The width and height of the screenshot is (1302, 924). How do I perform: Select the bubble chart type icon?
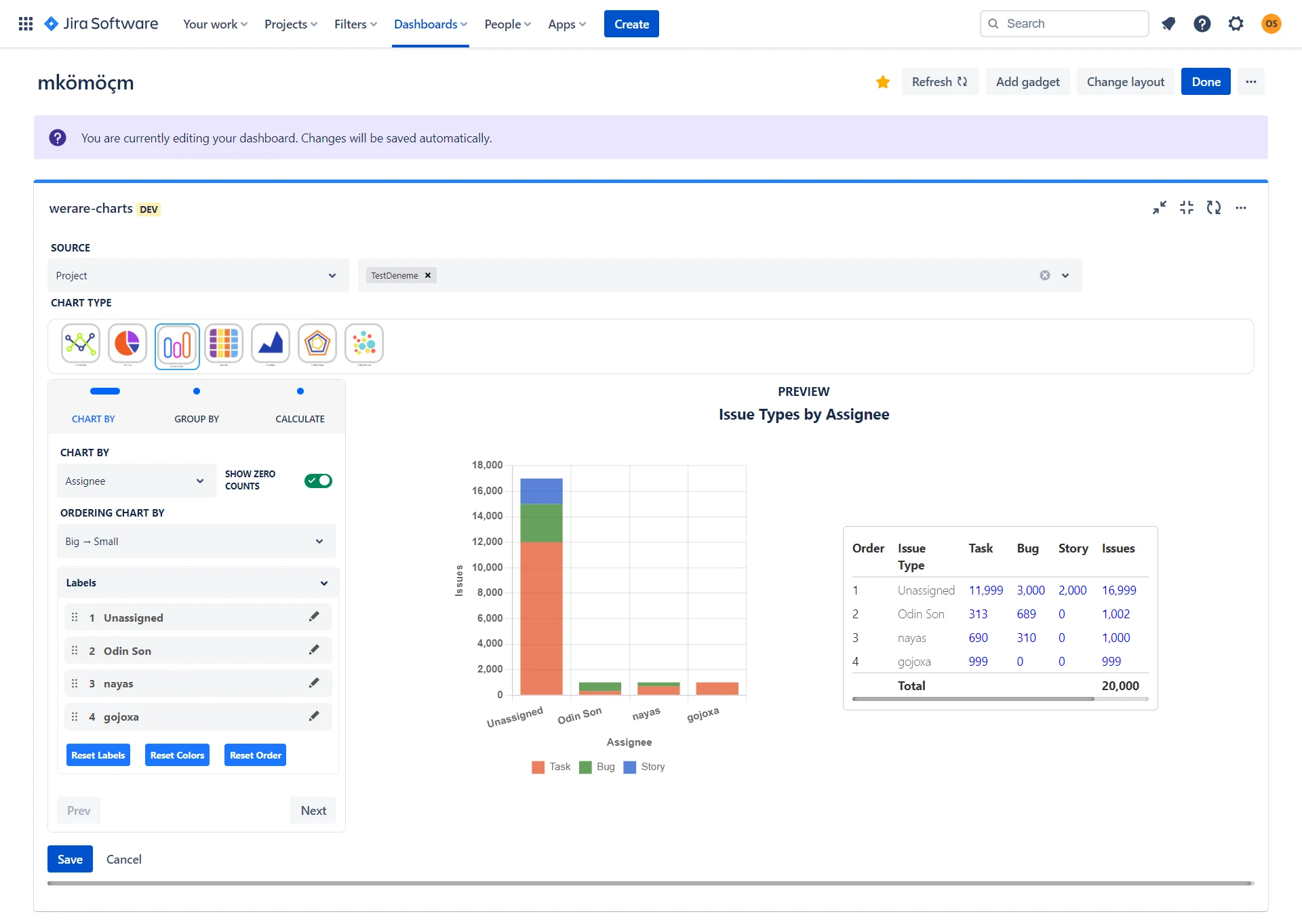364,344
